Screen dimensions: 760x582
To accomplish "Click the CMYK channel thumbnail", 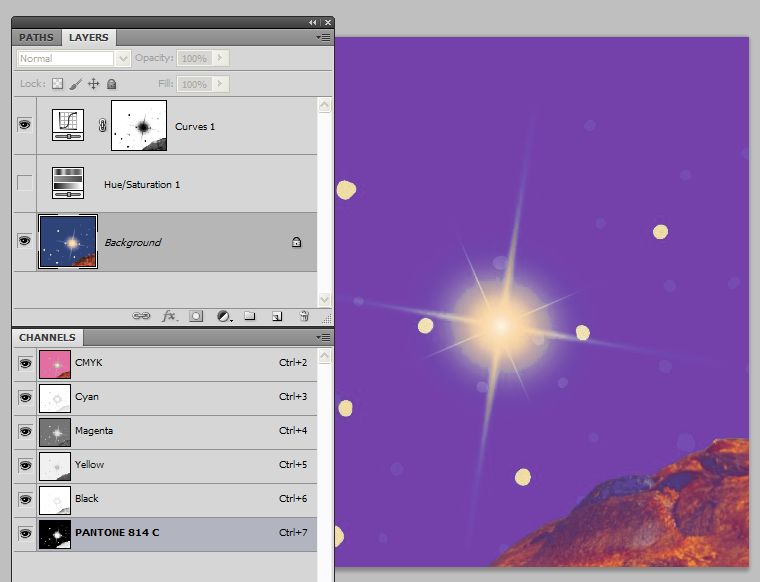I will 55,364.
